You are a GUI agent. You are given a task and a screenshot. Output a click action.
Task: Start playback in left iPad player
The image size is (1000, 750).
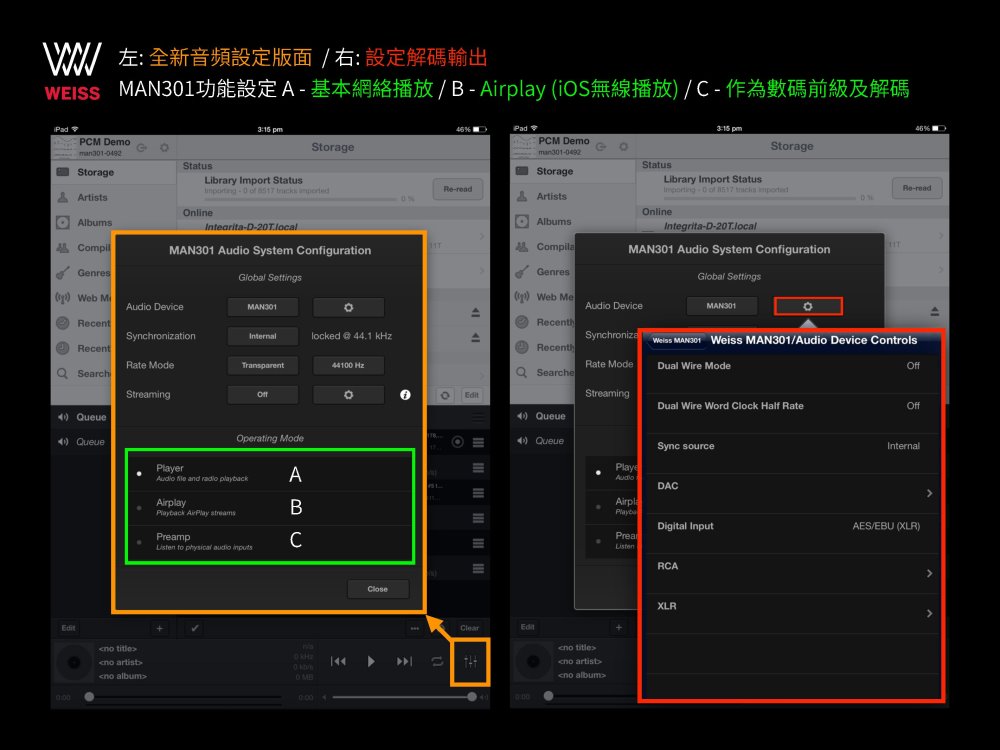(371, 661)
